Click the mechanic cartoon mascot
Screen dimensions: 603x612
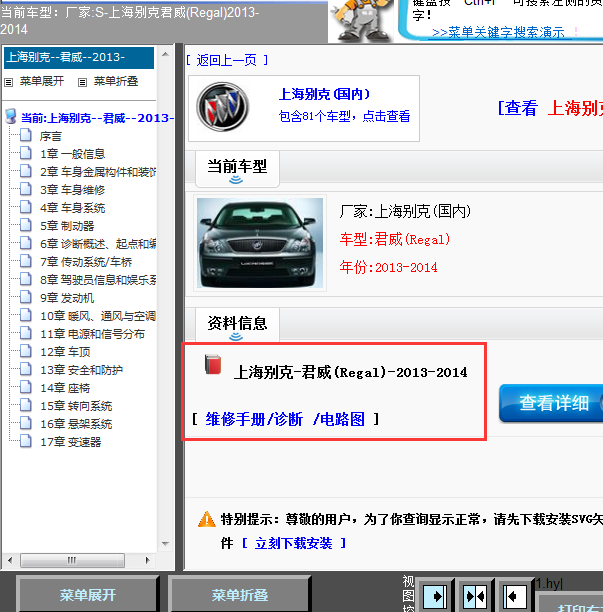(363, 20)
